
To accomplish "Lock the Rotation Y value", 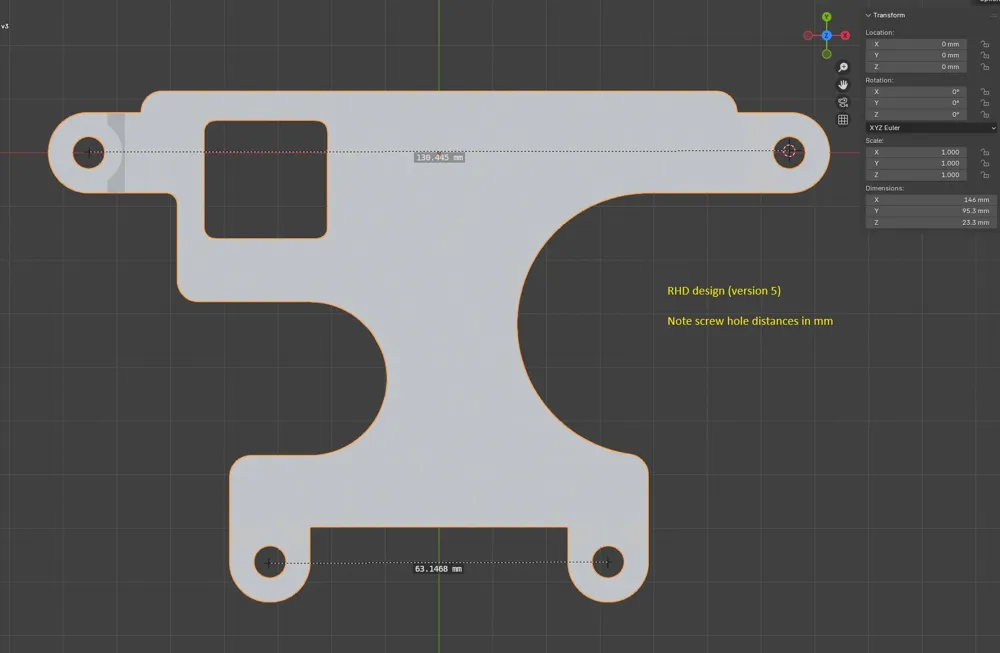I will [985, 103].
